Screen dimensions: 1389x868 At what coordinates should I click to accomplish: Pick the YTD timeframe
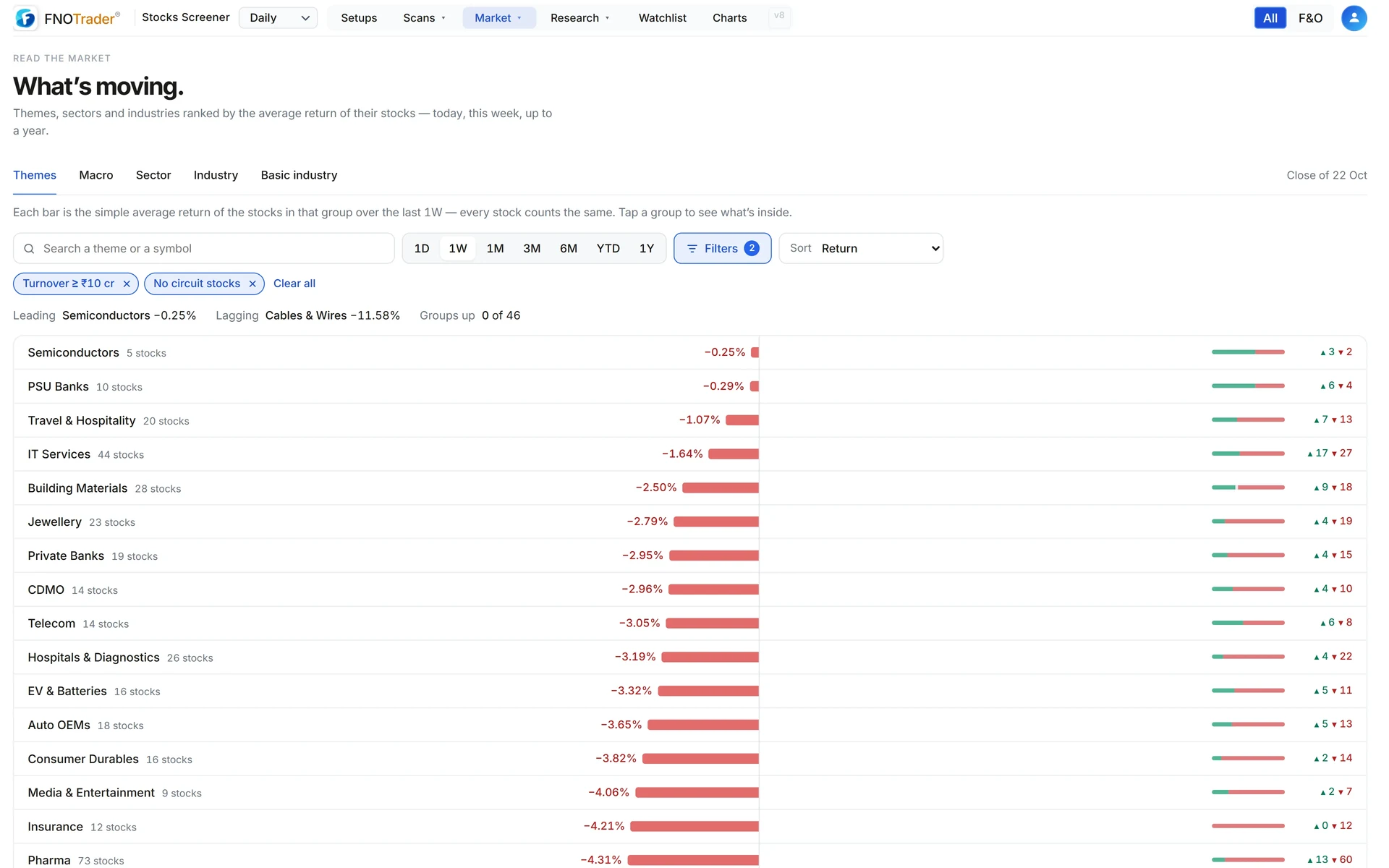[608, 248]
